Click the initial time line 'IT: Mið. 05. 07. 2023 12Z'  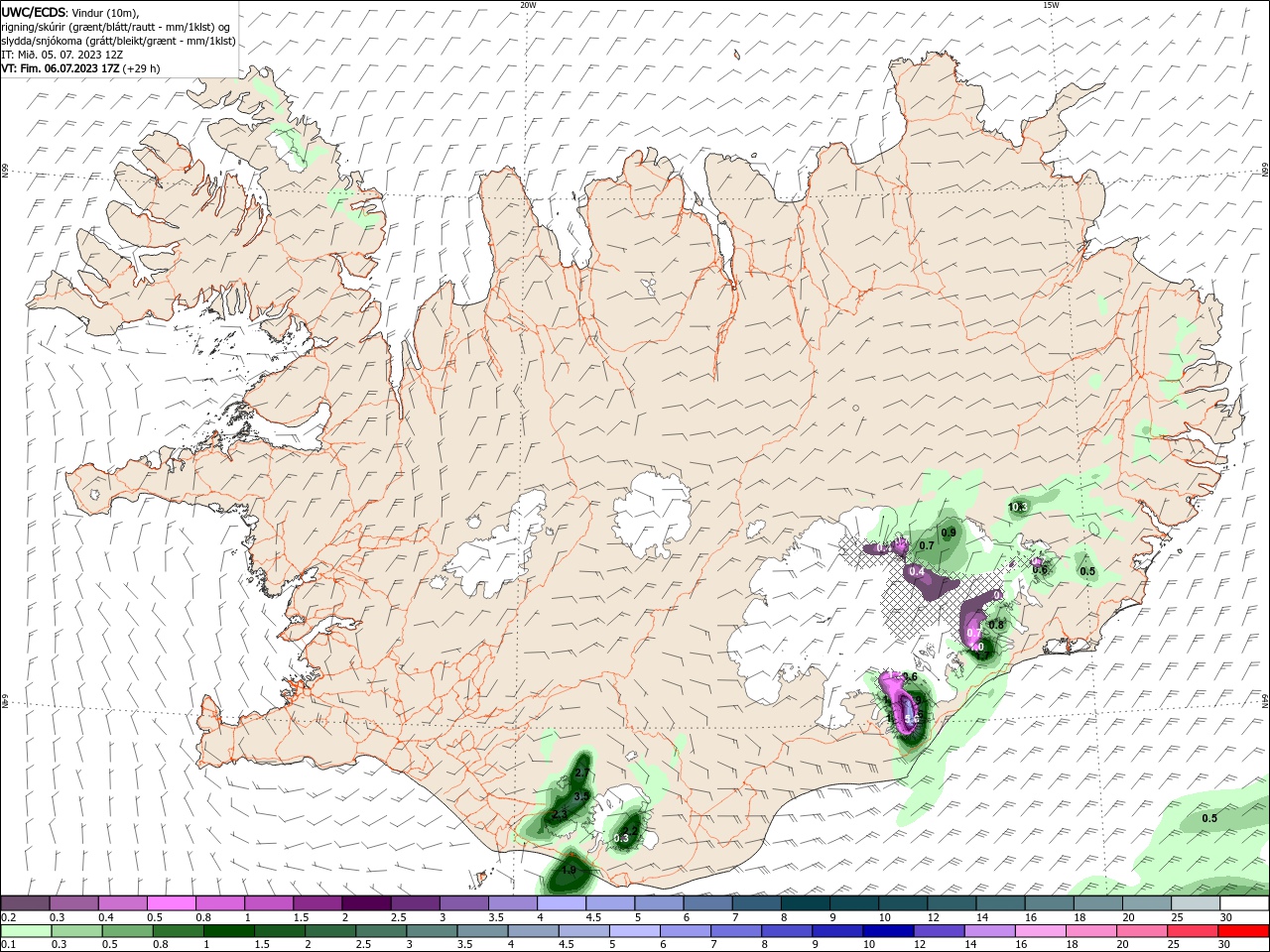pos(62,55)
